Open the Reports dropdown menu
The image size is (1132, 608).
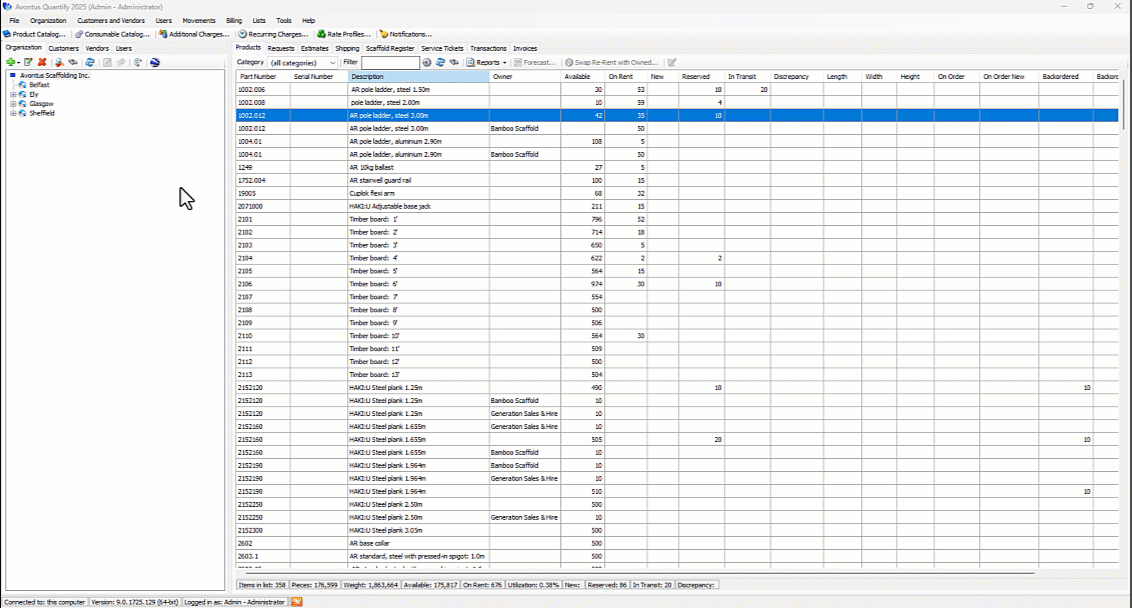(487, 62)
